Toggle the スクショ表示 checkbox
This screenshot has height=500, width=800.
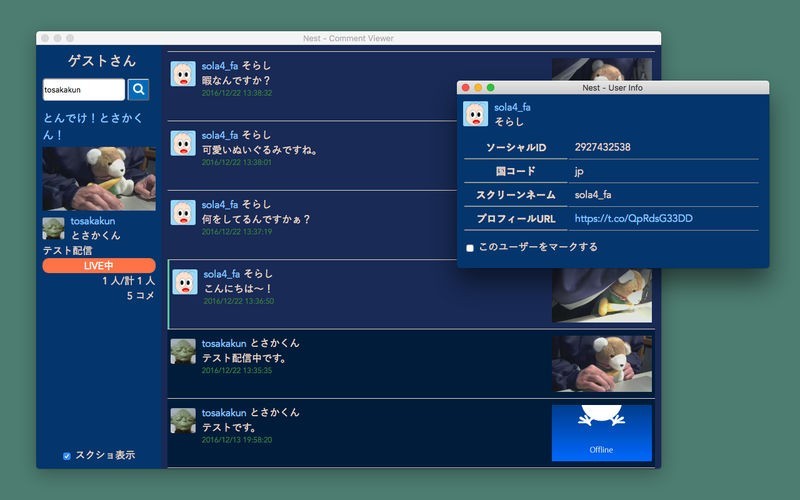tap(67, 456)
